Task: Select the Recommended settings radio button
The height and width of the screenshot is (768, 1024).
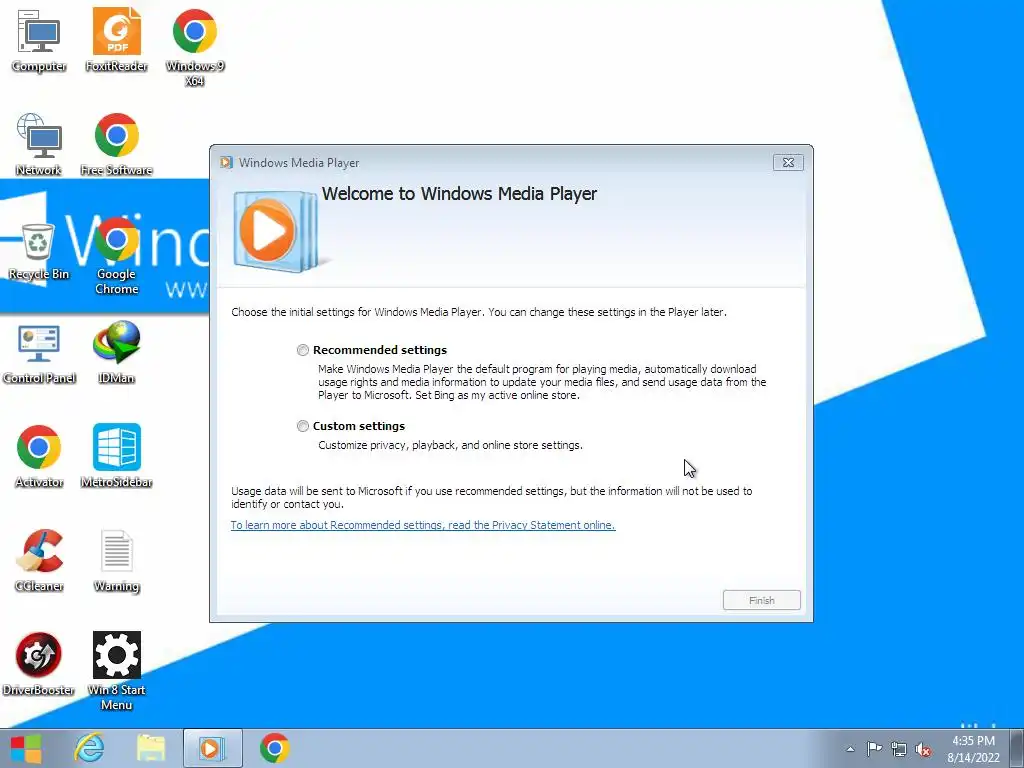Action: click(302, 350)
